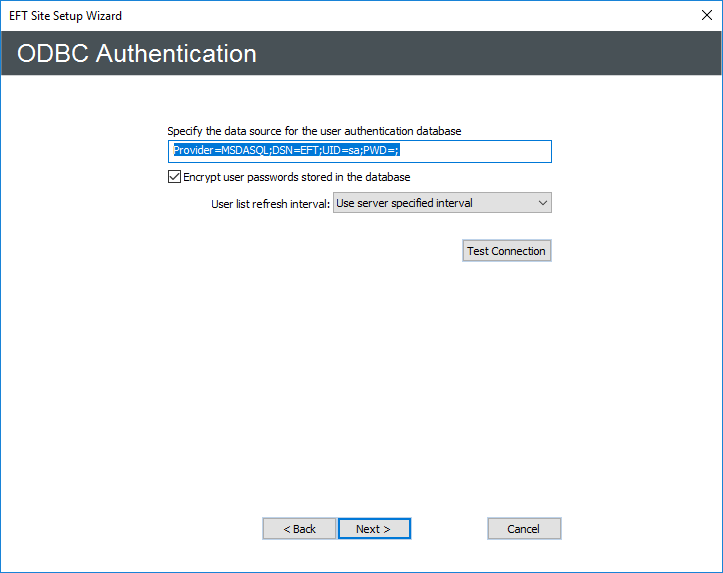
Task: Click the 'ODBC Authentication' page header
Action: point(137,53)
